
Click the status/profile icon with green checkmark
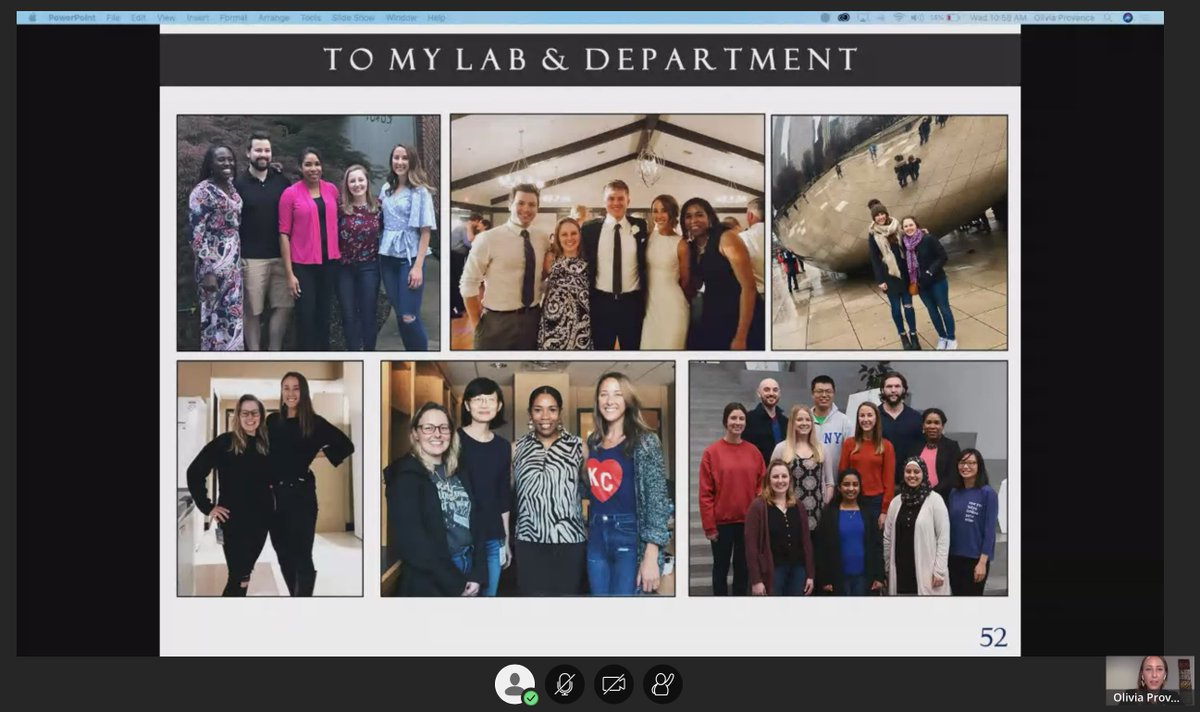click(515, 684)
